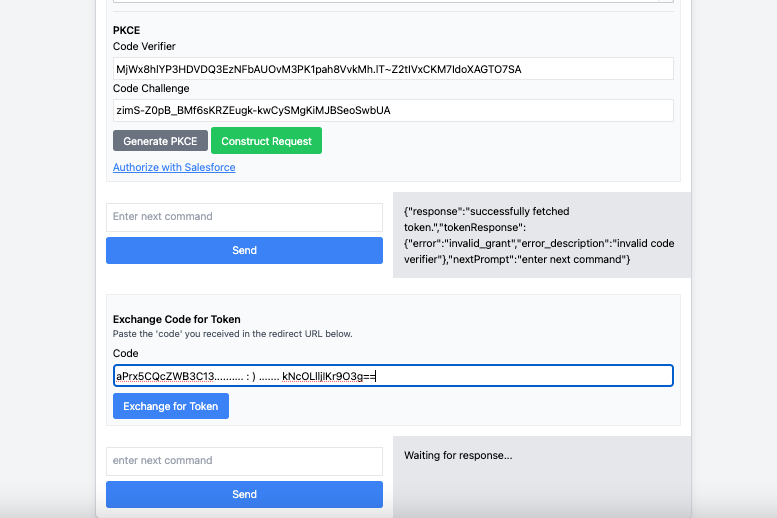
Task: Click the paste-the-code instruction text
Action: point(233,334)
